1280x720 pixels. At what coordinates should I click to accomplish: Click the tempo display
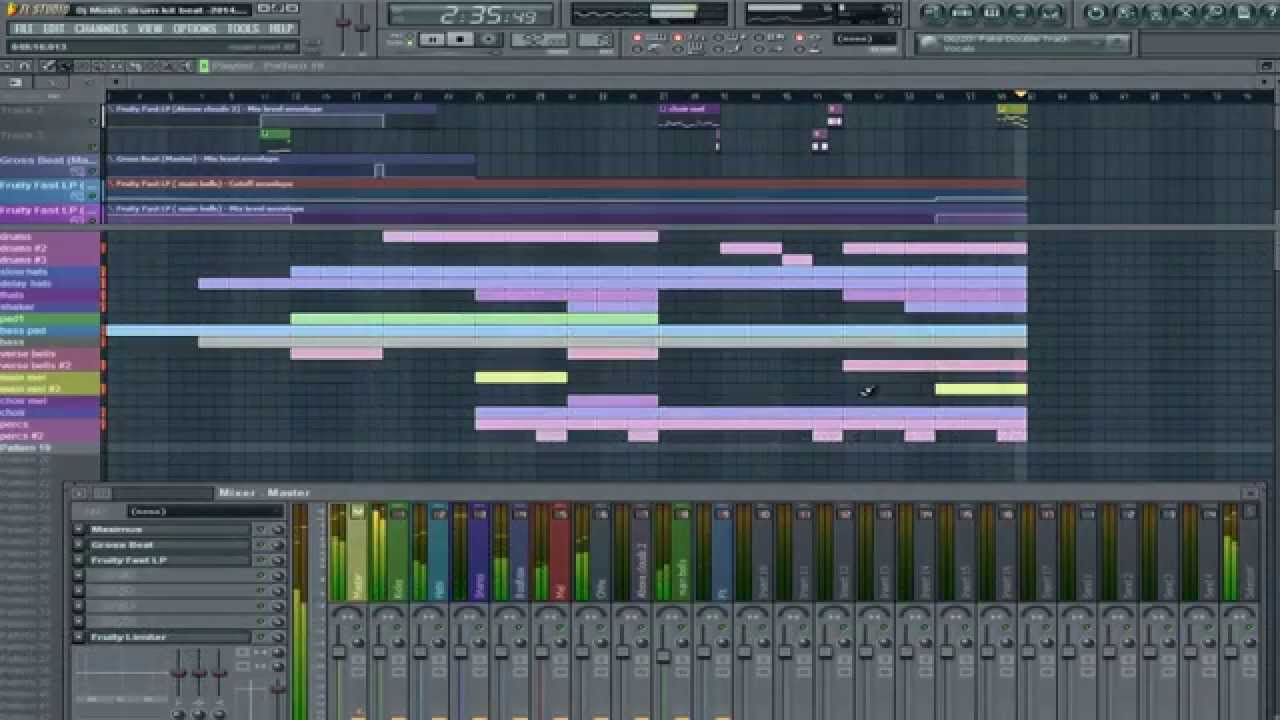pyautogui.click(x=539, y=40)
